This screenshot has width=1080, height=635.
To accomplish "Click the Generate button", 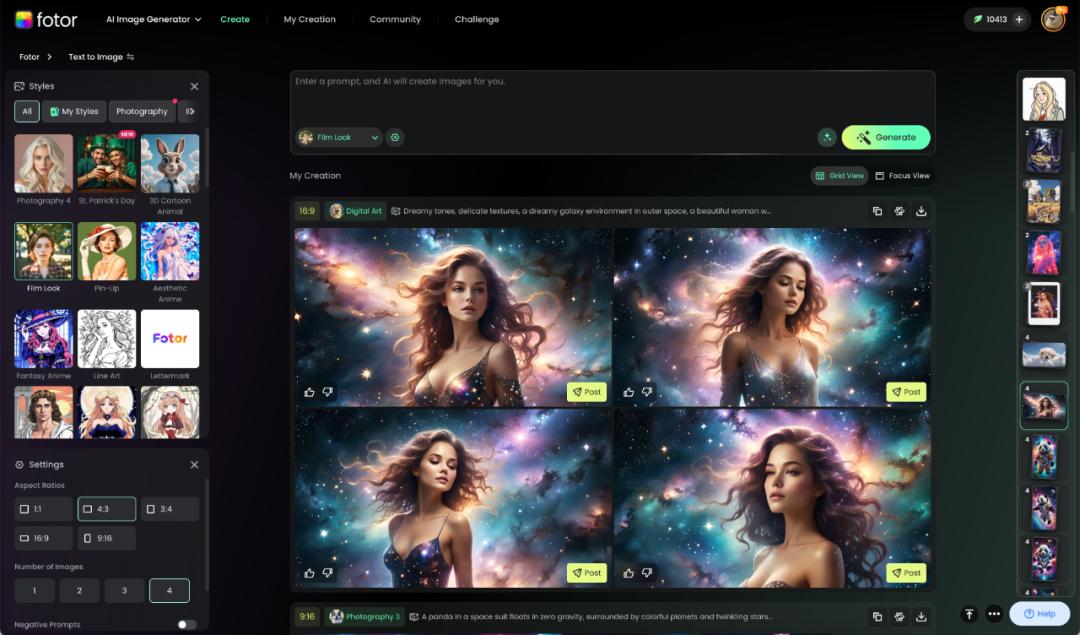I will [886, 138].
